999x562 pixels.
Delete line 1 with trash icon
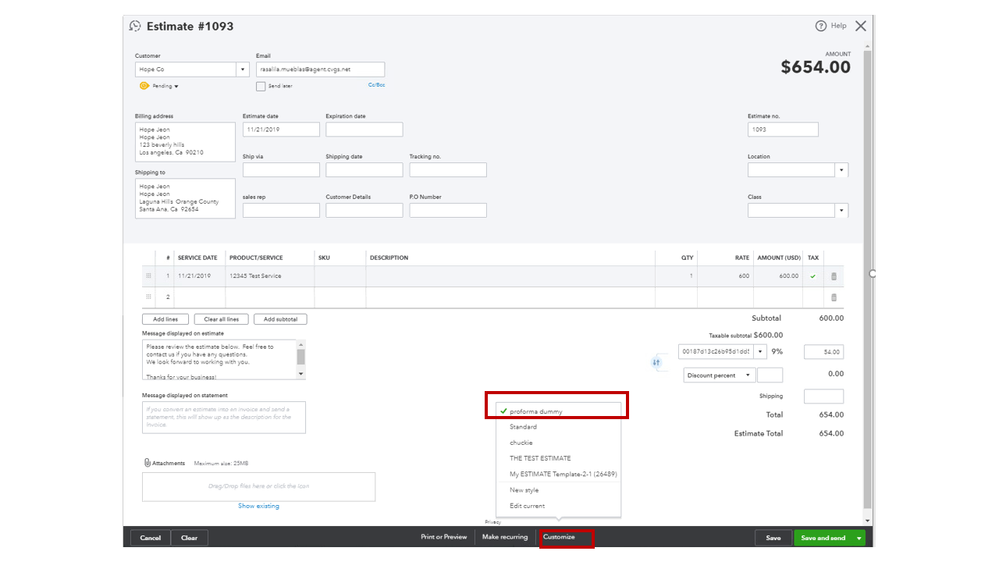coord(834,276)
